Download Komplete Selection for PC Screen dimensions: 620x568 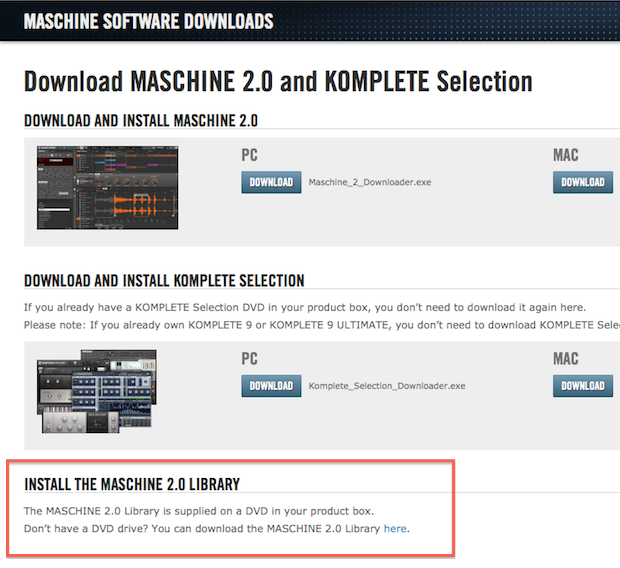point(270,386)
